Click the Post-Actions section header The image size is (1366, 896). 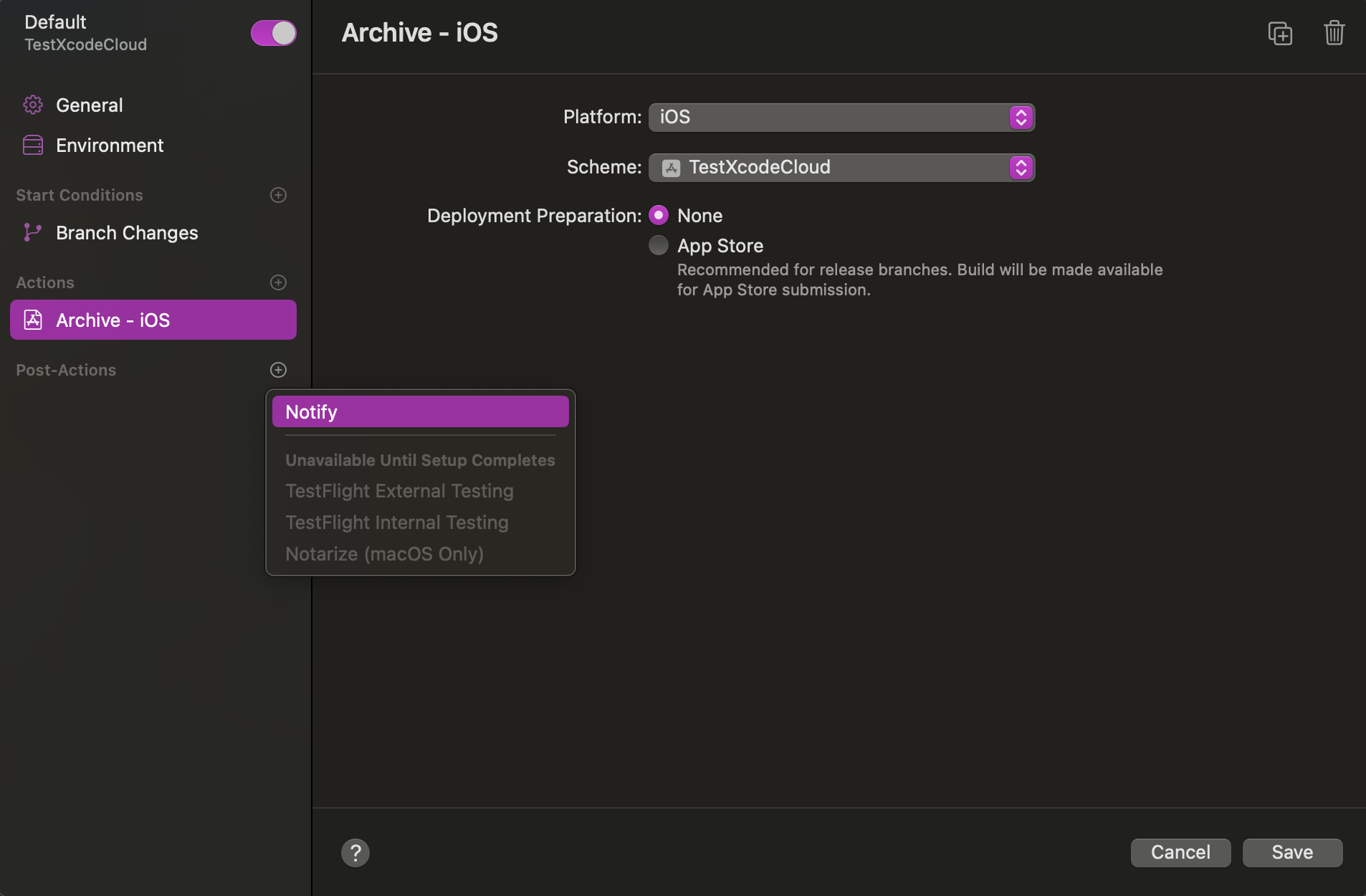point(66,370)
